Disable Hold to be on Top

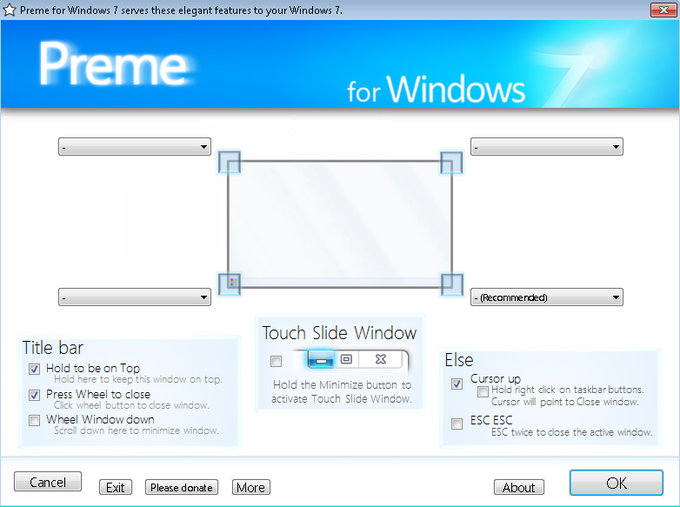[34, 369]
